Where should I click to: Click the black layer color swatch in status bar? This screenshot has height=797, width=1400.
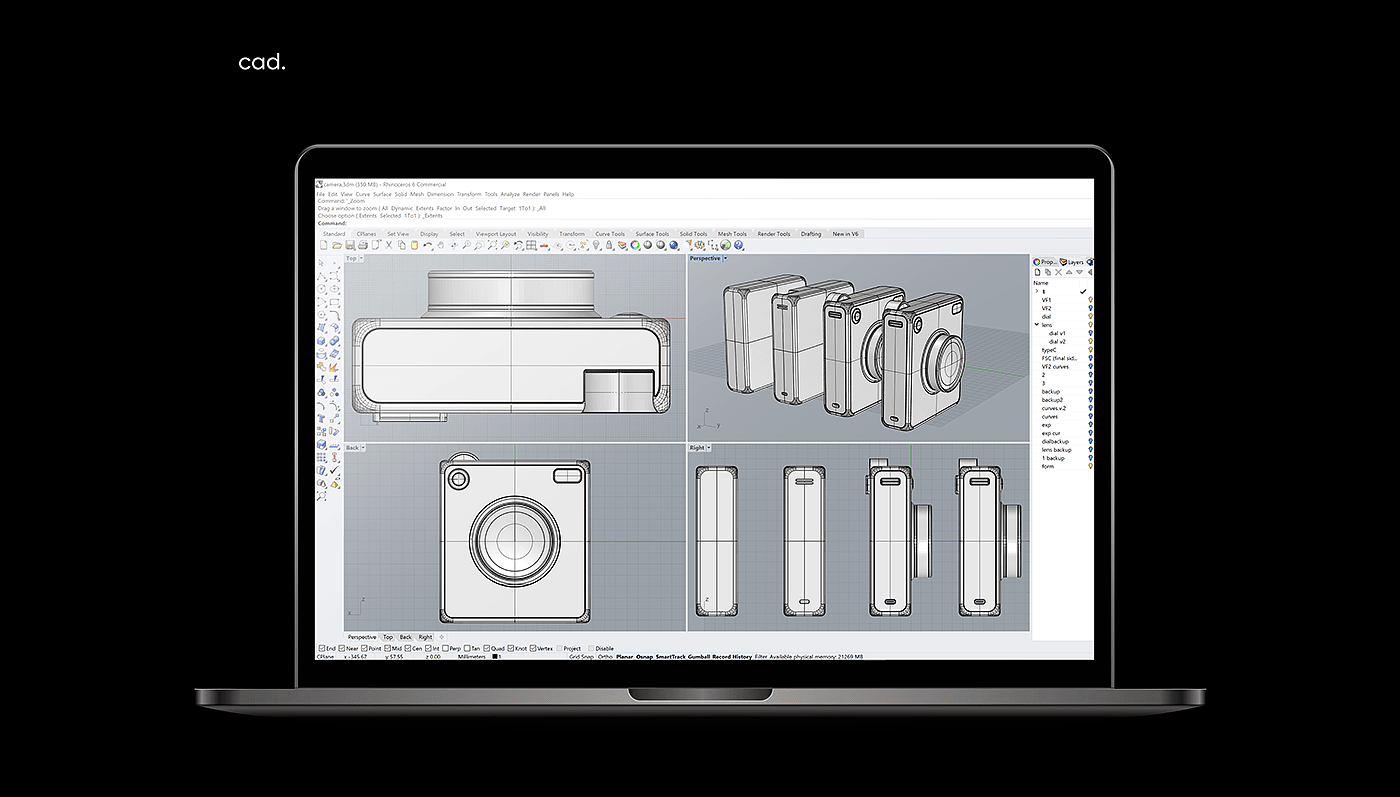point(495,657)
